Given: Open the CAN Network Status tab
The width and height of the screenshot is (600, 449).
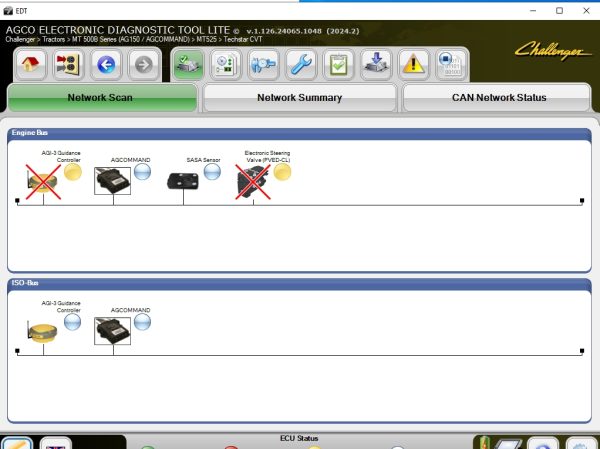Looking at the screenshot, I should tap(497, 98).
